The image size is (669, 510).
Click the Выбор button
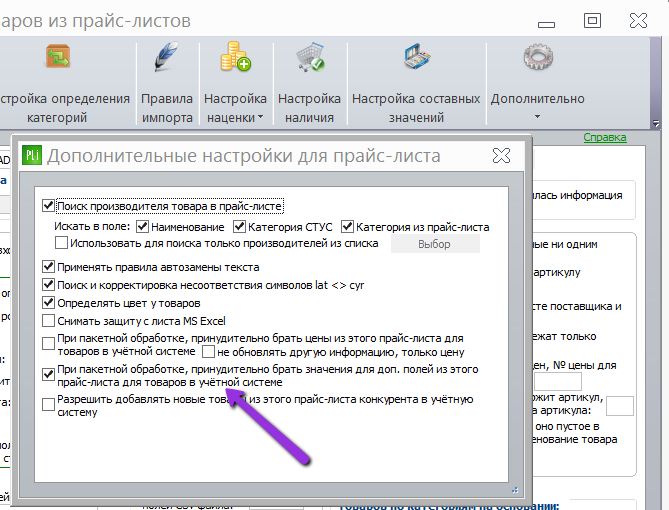[435, 244]
